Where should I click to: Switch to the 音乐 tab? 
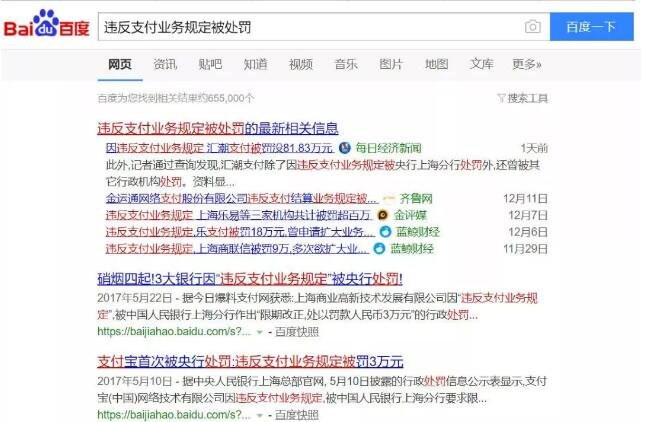tap(346, 64)
